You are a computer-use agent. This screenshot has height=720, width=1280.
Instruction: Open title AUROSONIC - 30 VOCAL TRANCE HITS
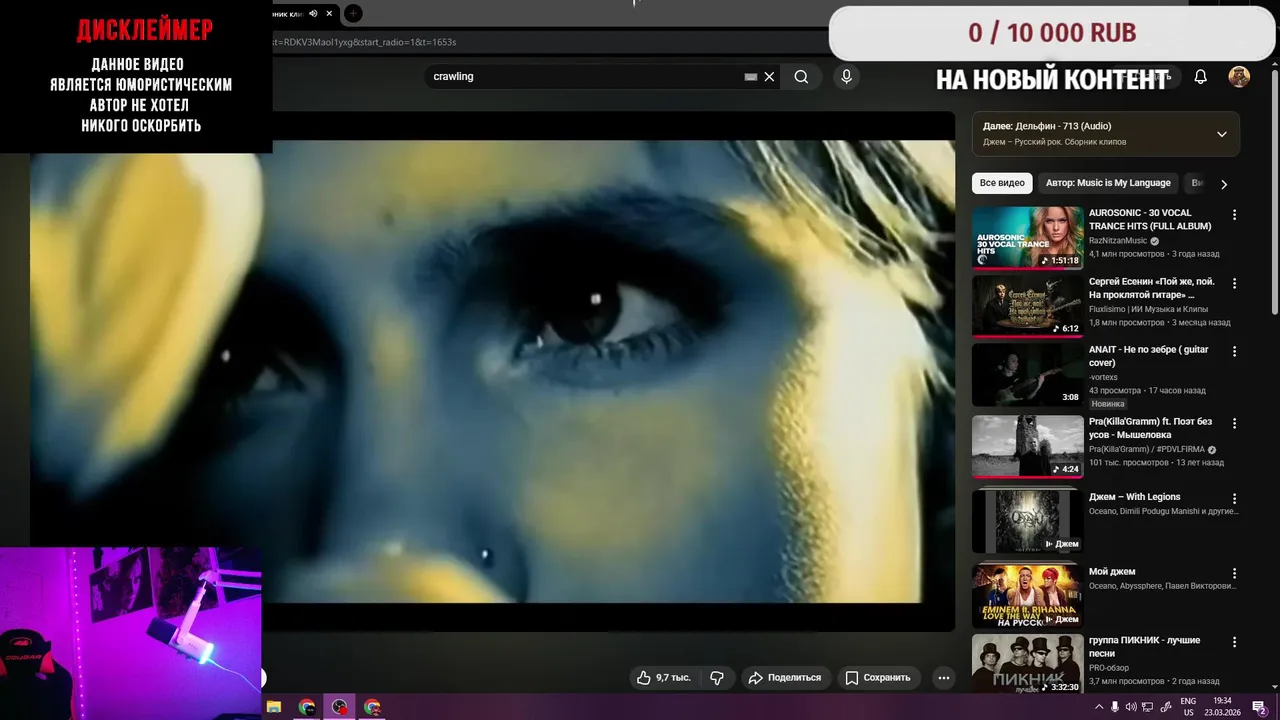pos(1150,220)
